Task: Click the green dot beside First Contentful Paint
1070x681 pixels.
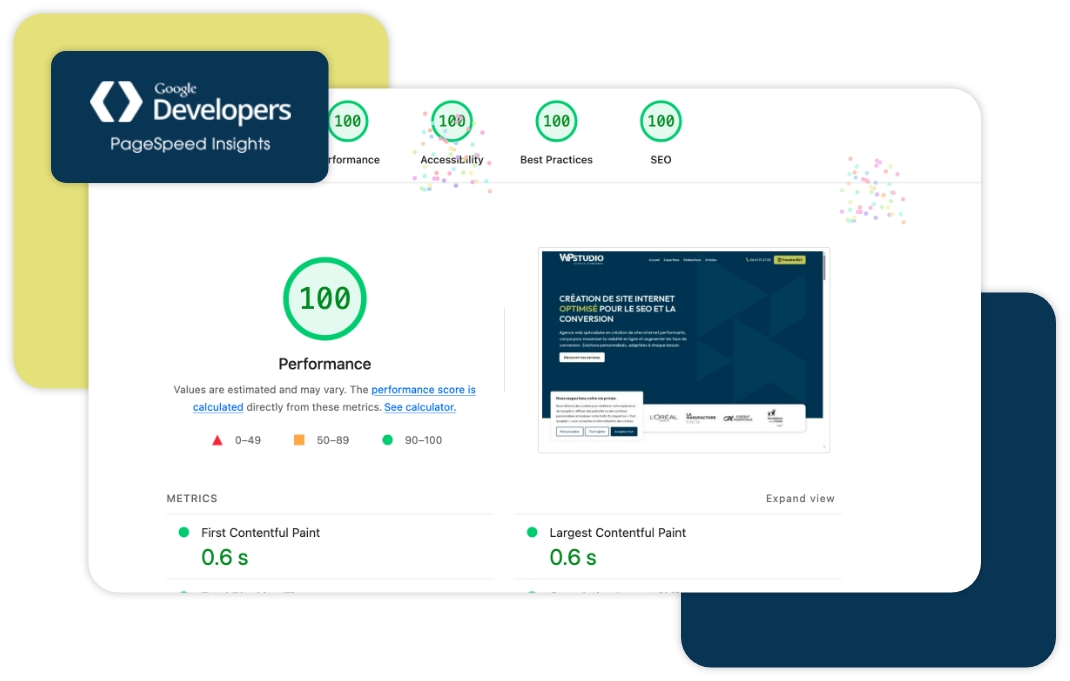Action: tap(183, 533)
